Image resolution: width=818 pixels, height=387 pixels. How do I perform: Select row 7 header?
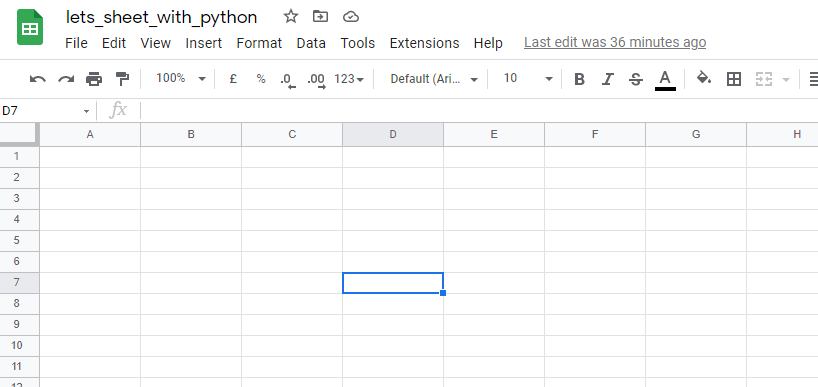pyautogui.click(x=19, y=283)
